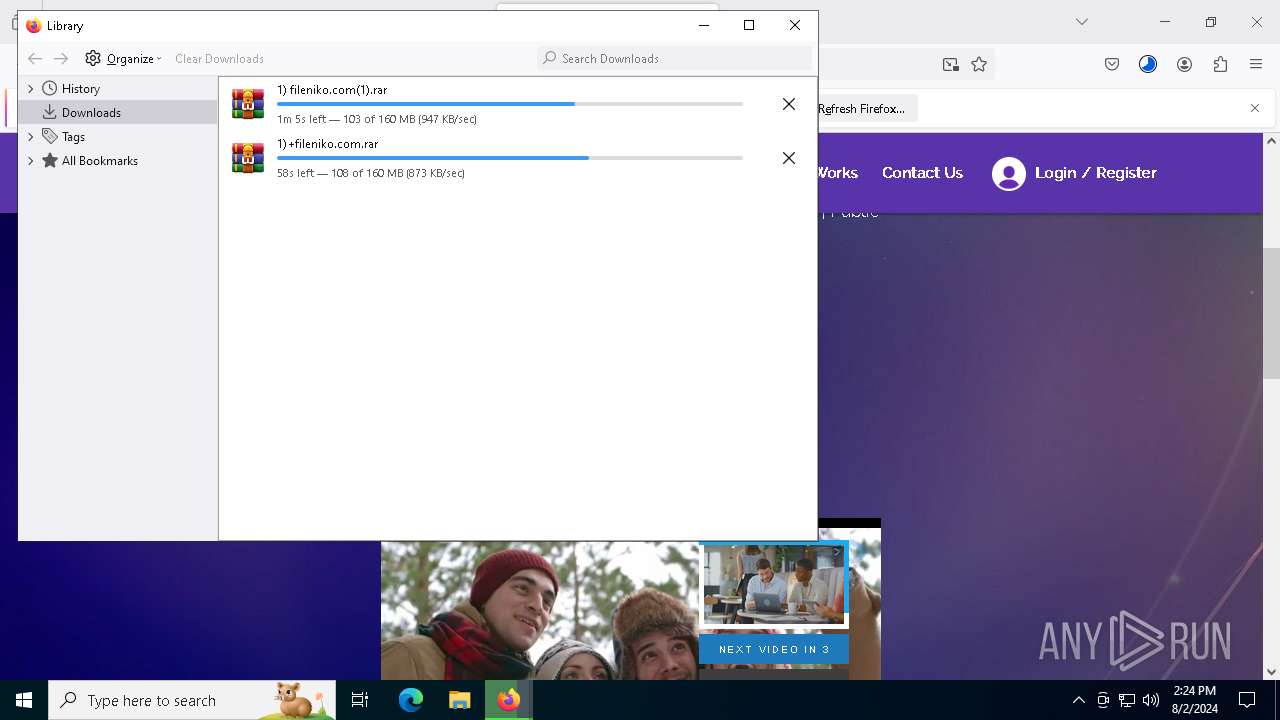
Task: Click the Firefox taskbar icon
Action: coord(509,700)
